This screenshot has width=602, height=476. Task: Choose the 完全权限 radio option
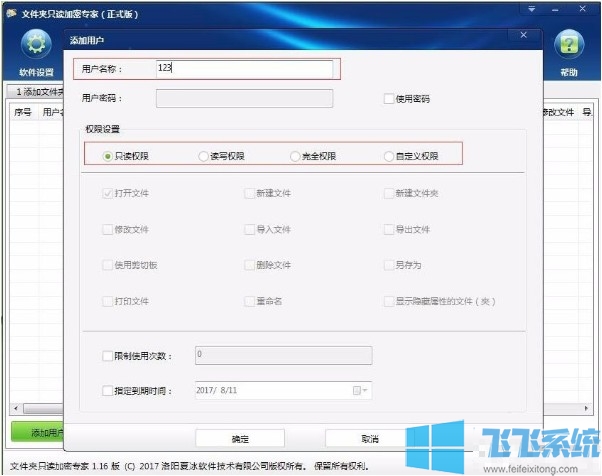[295, 156]
